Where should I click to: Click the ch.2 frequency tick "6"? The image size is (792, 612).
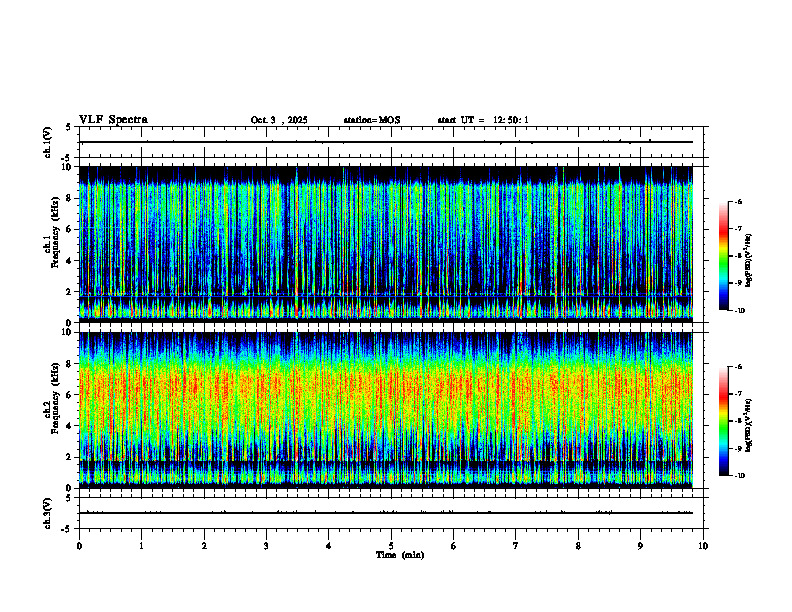point(71,395)
